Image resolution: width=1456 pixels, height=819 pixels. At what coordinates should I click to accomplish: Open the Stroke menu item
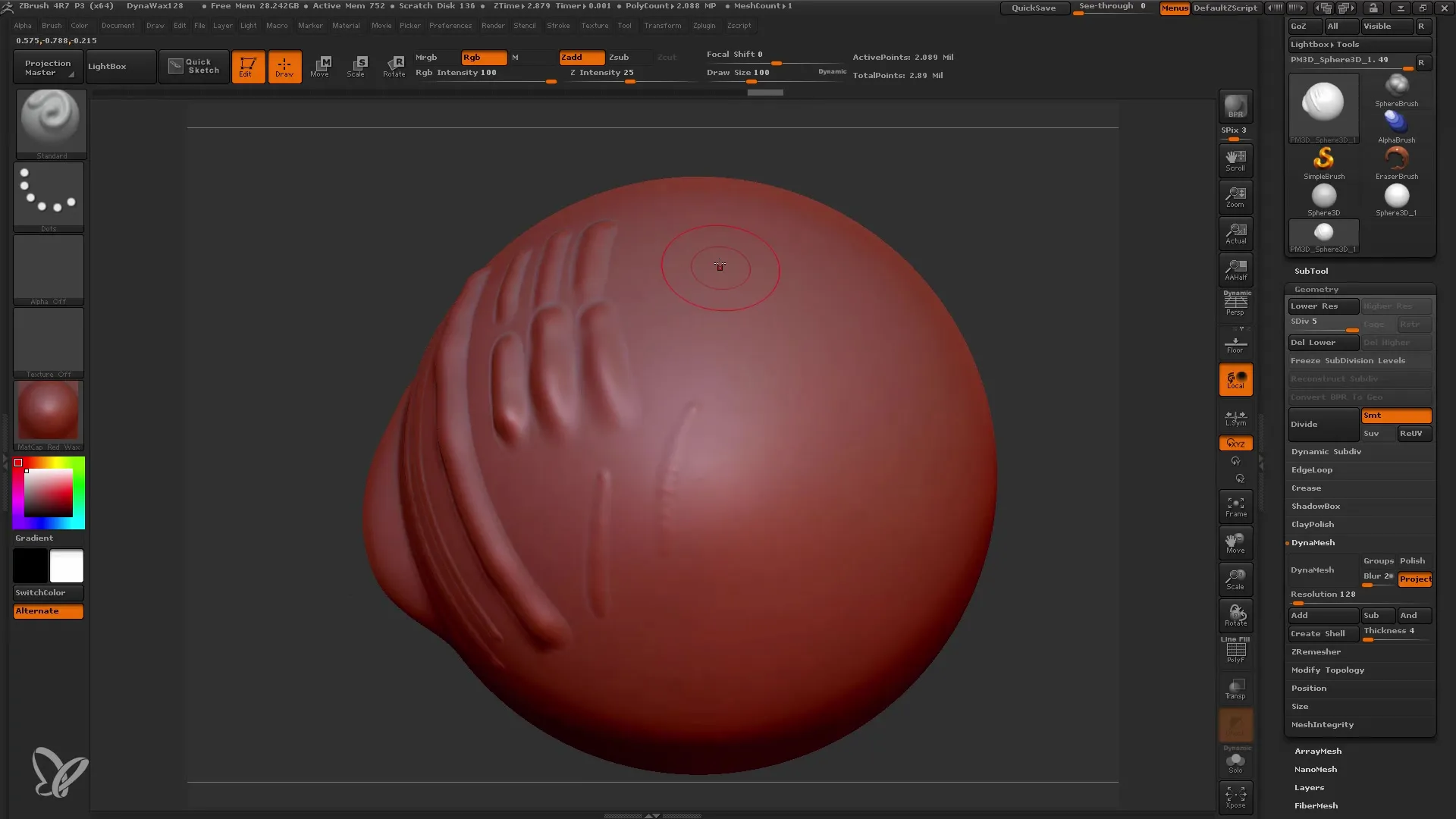click(558, 25)
